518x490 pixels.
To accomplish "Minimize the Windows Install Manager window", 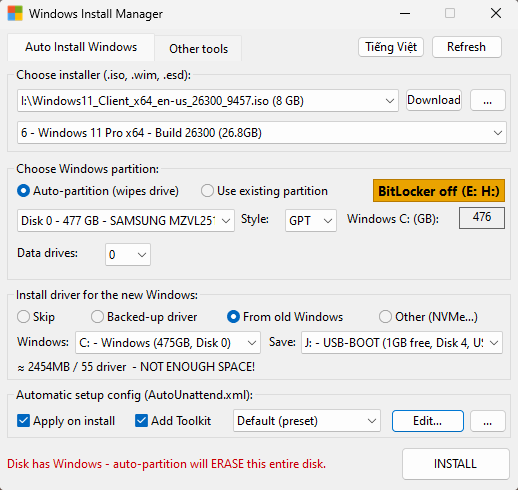I will [x=405, y=14].
